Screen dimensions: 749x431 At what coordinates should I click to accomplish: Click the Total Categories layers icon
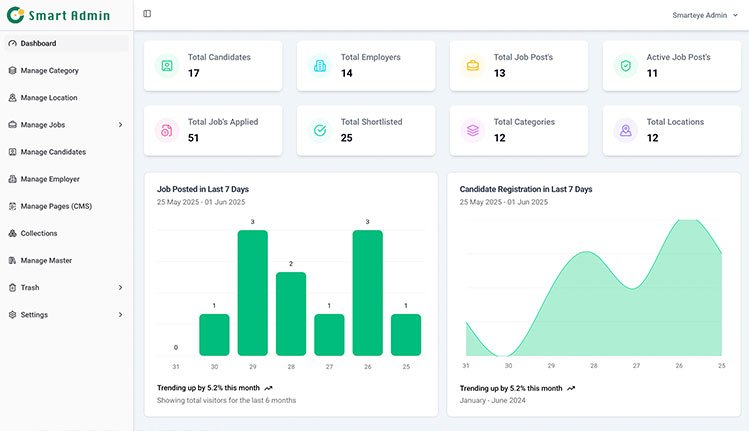tap(473, 130)
